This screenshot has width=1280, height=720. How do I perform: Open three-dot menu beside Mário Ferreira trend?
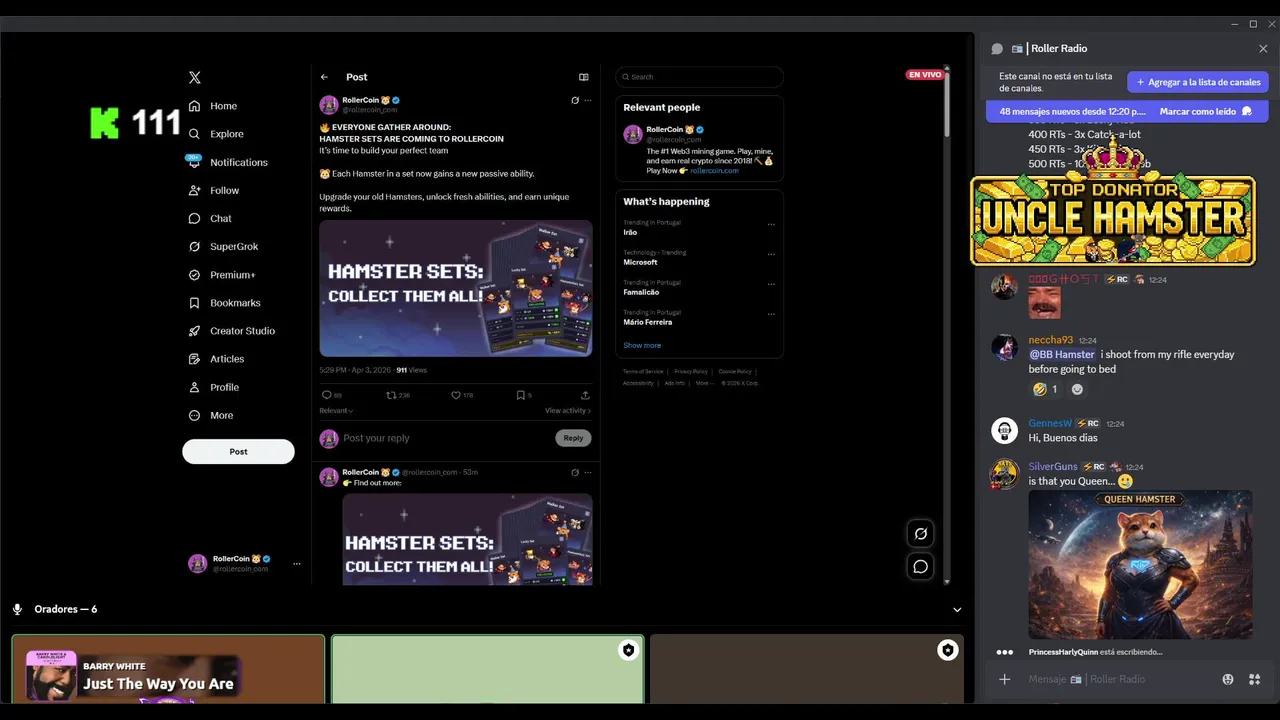[x=771, y=314]
